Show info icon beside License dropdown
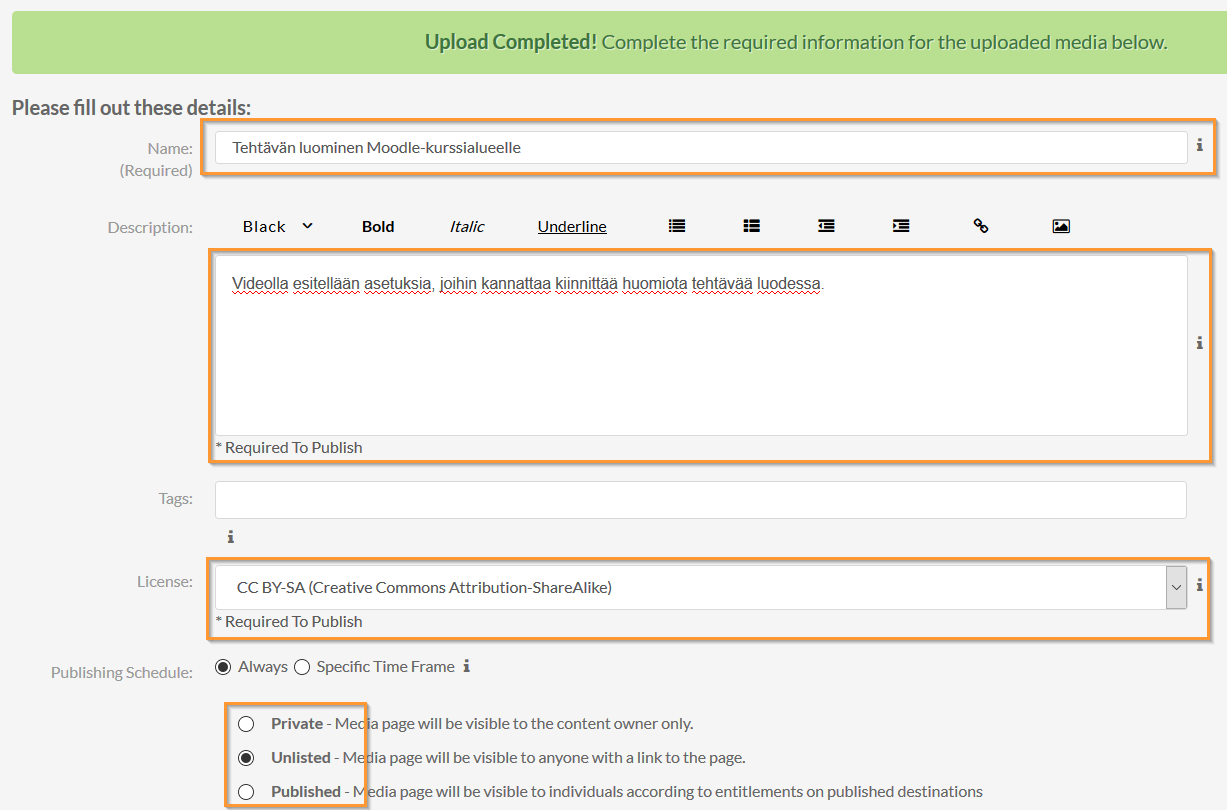 [1199, 585]
